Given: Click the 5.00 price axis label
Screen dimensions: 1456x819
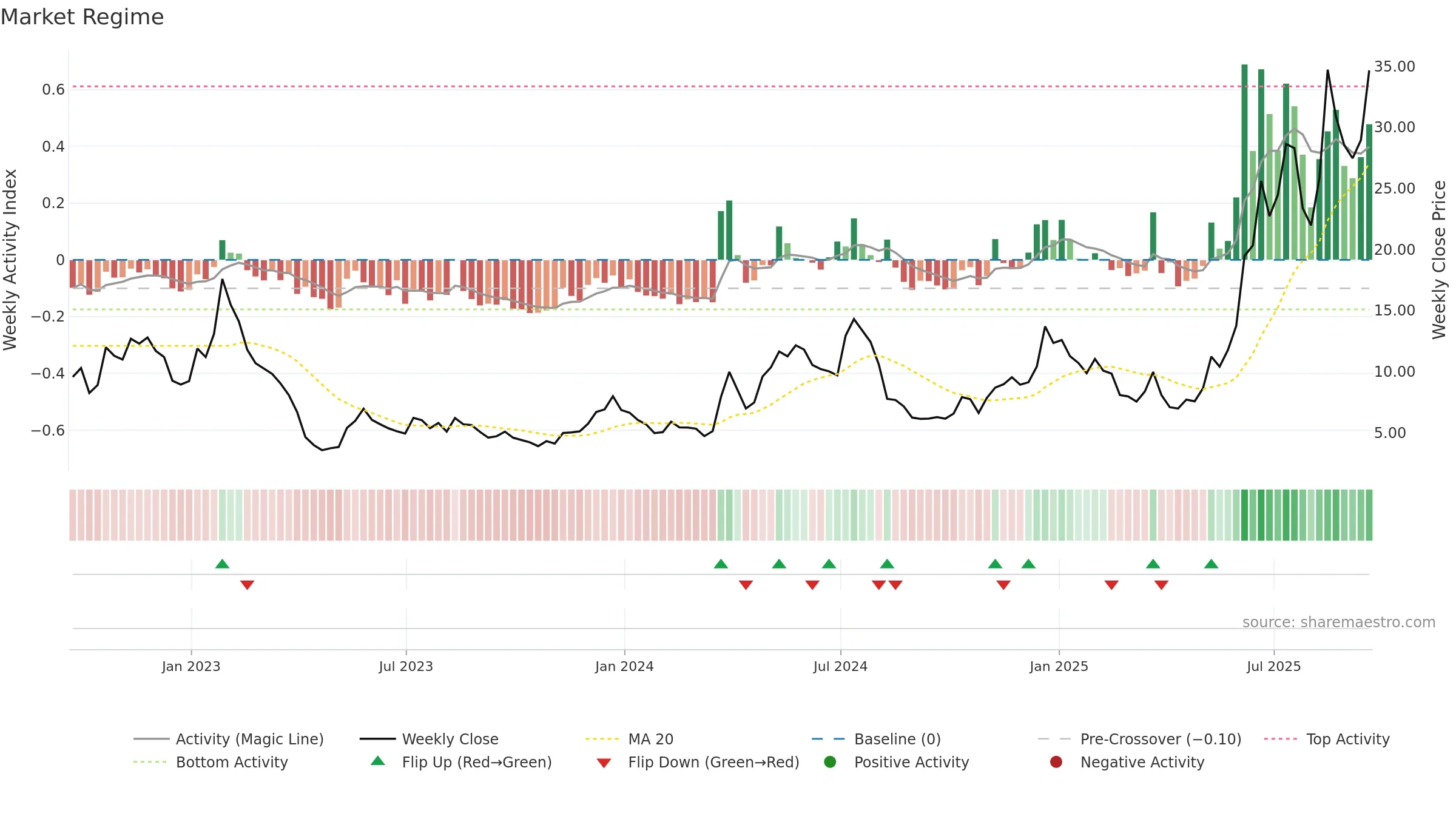Looking at the screenshot, I should coord(1390,433).
